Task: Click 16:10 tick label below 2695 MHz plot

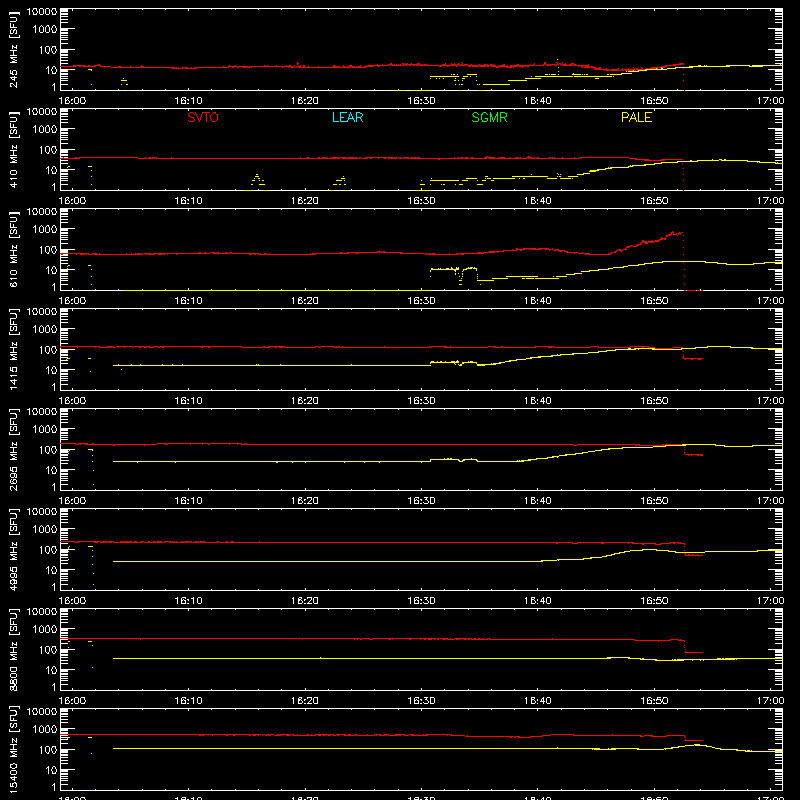Action: [188, 501]
